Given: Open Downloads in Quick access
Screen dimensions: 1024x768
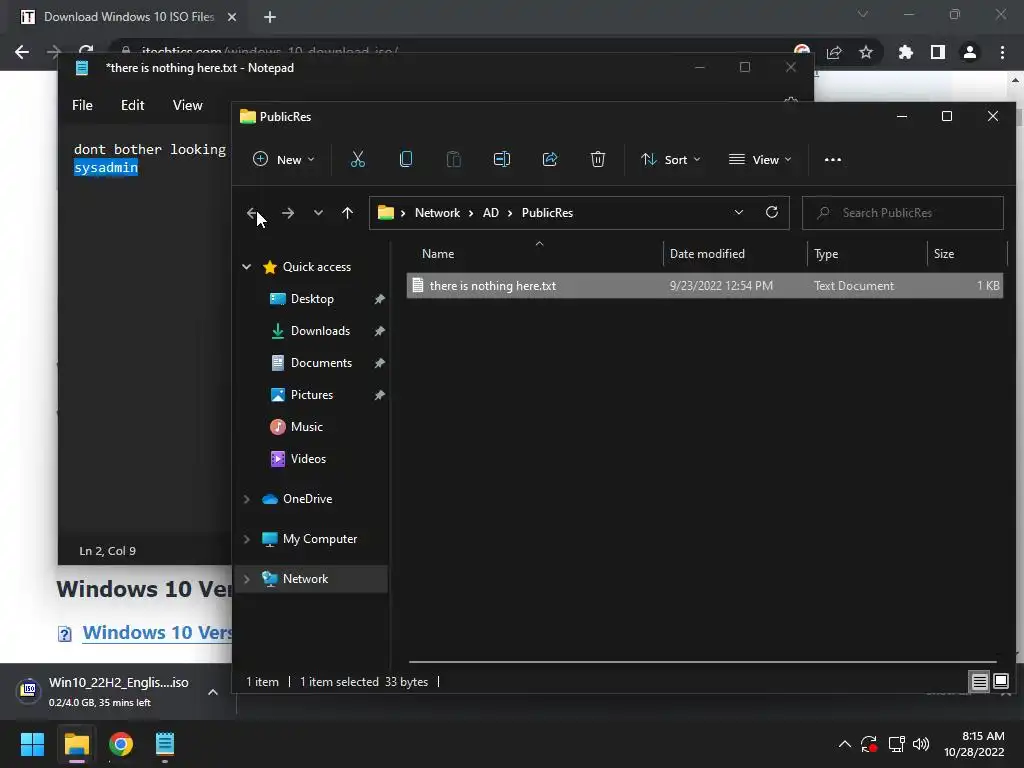Looking at the screenshot, I should click(x=320, y=331).
